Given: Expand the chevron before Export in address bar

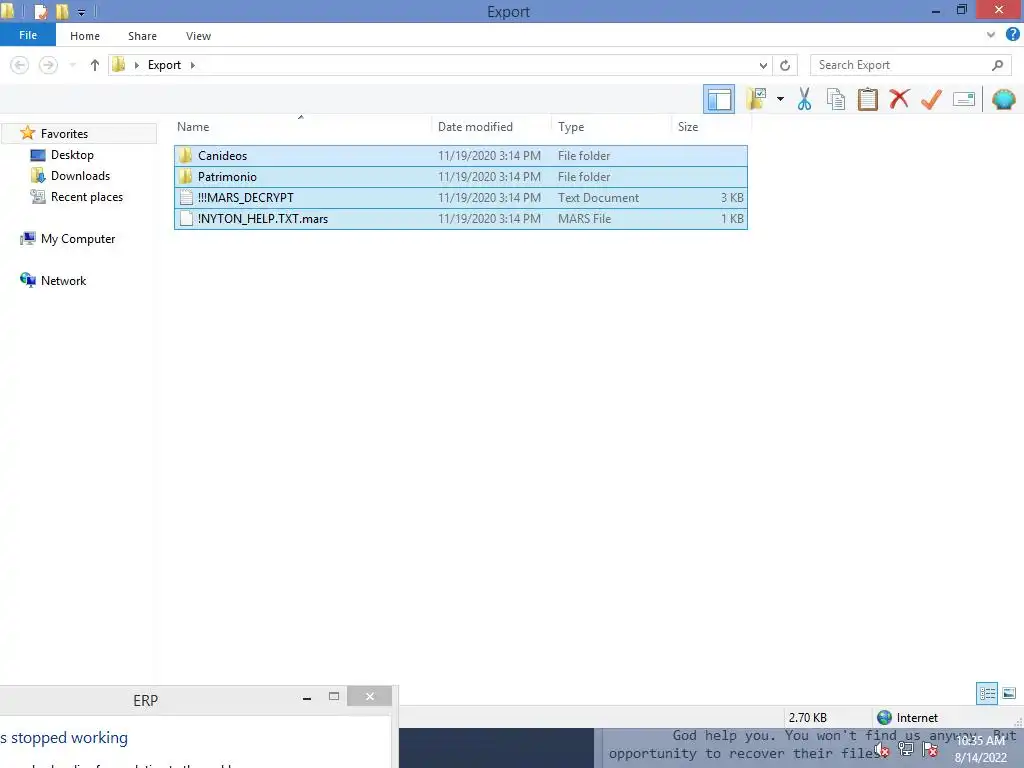Looking at the screenshot, I should (136, 65).
